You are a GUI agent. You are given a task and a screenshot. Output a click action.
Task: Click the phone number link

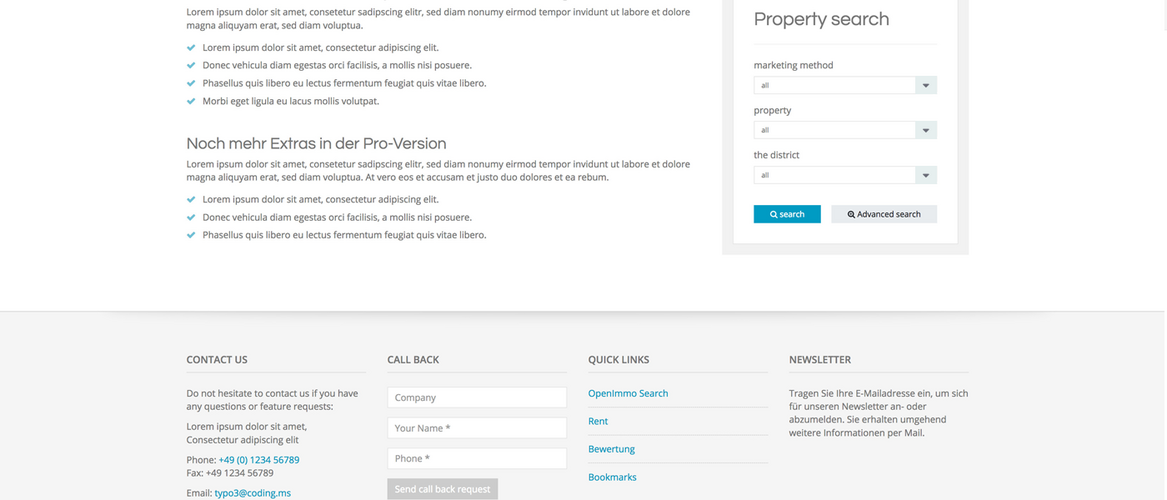259,460
